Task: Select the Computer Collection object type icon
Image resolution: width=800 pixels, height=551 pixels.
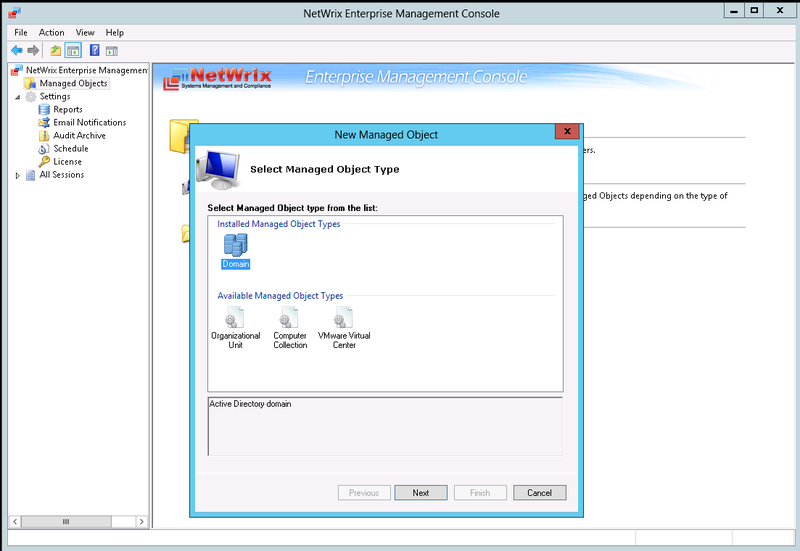Action: pyautogui.click(x=289, y=317)
